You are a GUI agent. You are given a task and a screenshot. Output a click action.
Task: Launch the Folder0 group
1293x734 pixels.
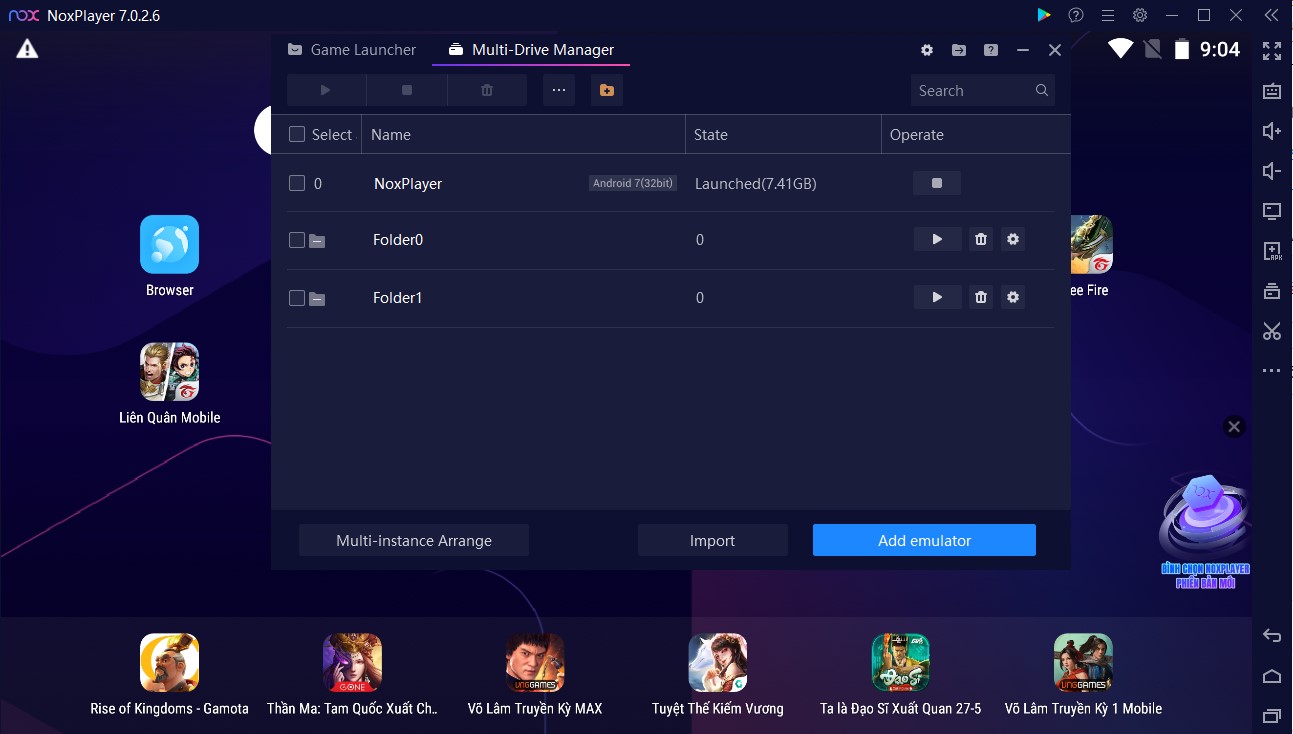tap(936, 240)
